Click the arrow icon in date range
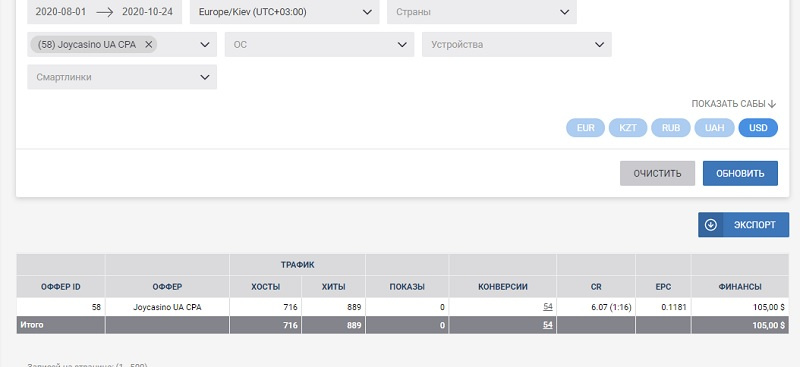The width and height of the screenshot is (800, 367). pyautogui.click(x=104, y=12)
